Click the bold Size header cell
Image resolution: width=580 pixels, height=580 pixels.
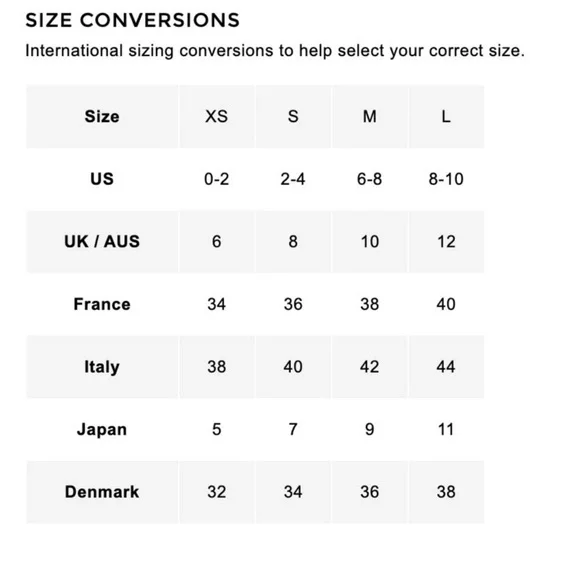click(102, 117)
